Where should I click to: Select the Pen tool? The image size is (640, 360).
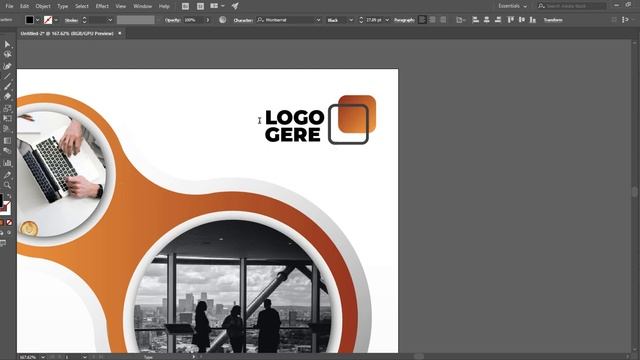[7, 66]
